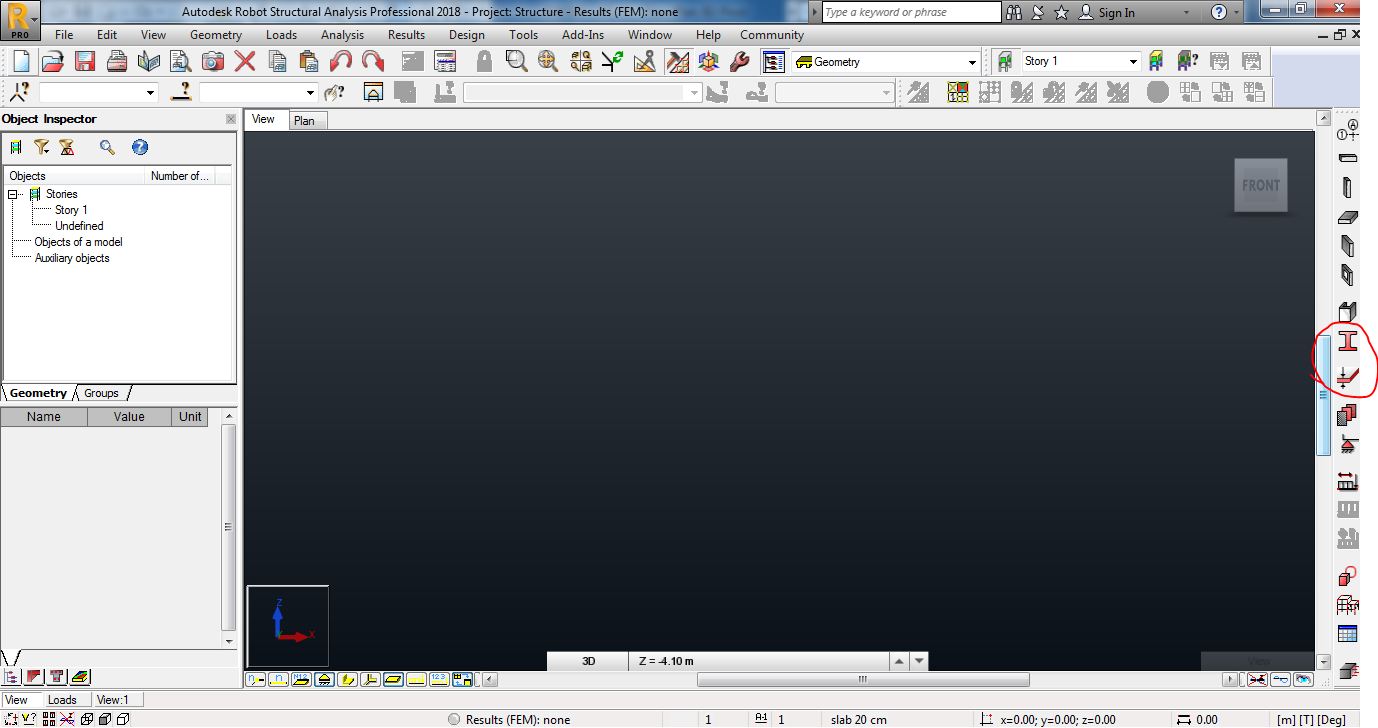Image resolution: width=1378 pixels, height=728 pixels.
Task: Click the Undo arrow icon
Action: point(341,62)
